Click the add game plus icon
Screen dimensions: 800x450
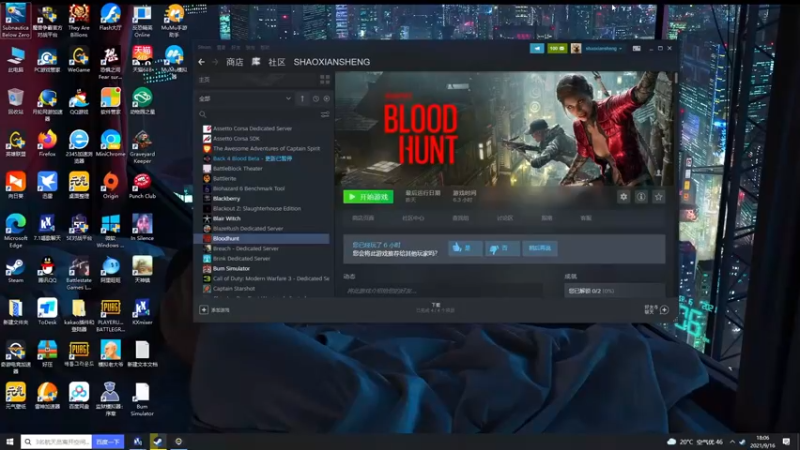204,310
